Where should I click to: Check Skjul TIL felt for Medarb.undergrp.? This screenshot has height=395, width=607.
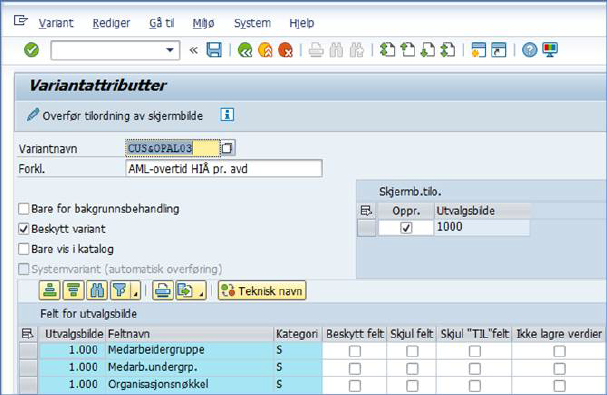475,368
